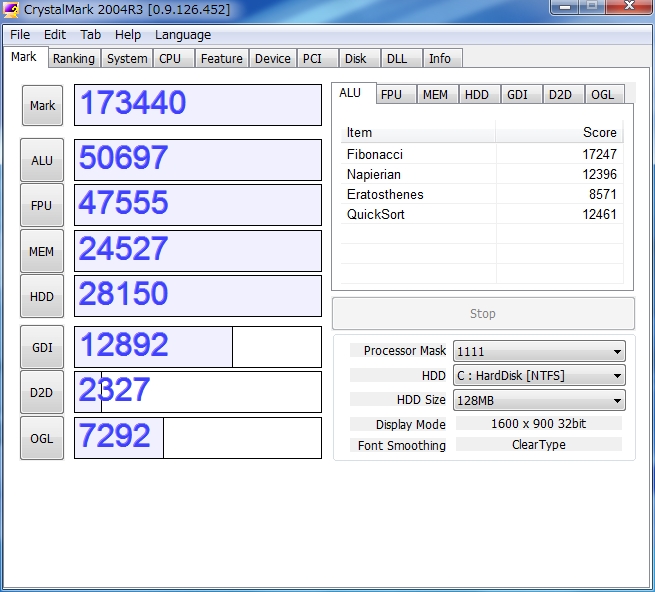Switch to the System tab
This screenshot has width=655, height=592.
pos(127,58)
